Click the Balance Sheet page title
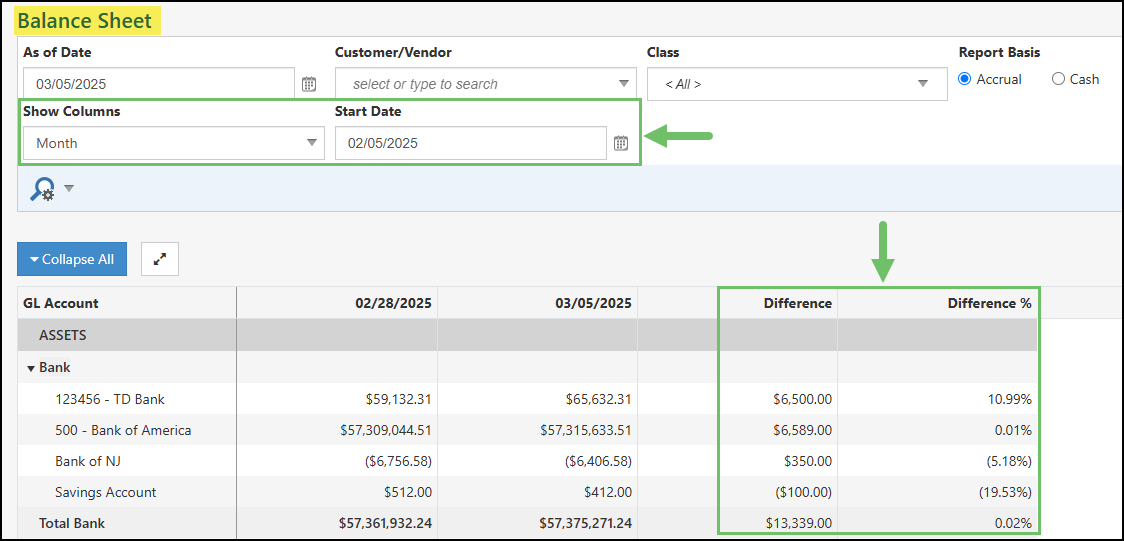 [85, 21]
